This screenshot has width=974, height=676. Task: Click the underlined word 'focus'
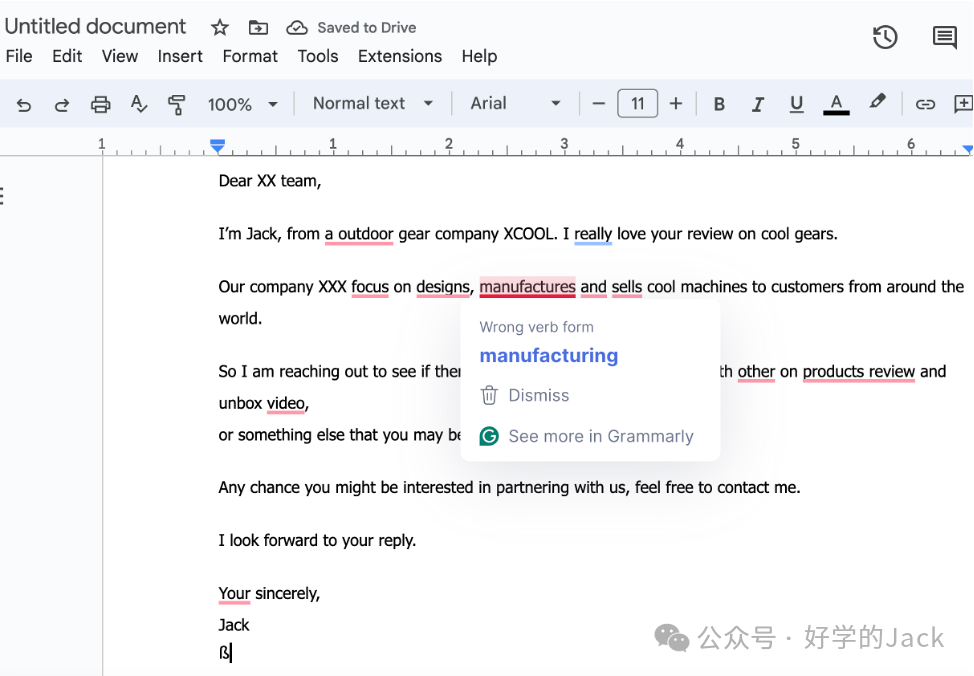370,287
